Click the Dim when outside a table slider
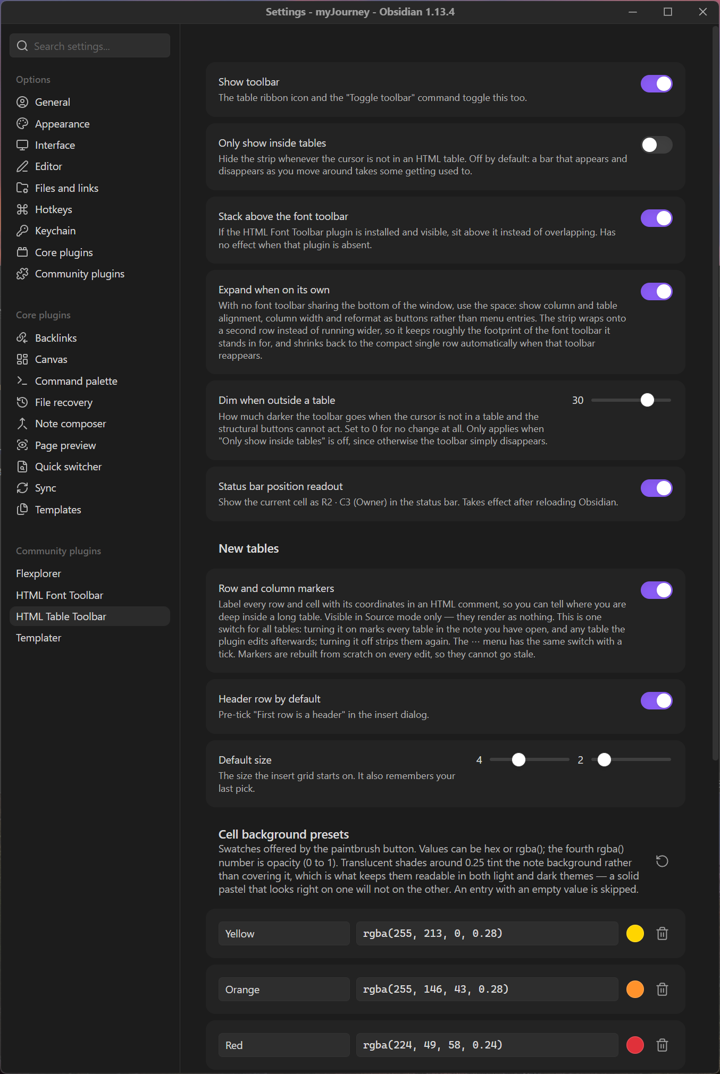 (631, 400)
